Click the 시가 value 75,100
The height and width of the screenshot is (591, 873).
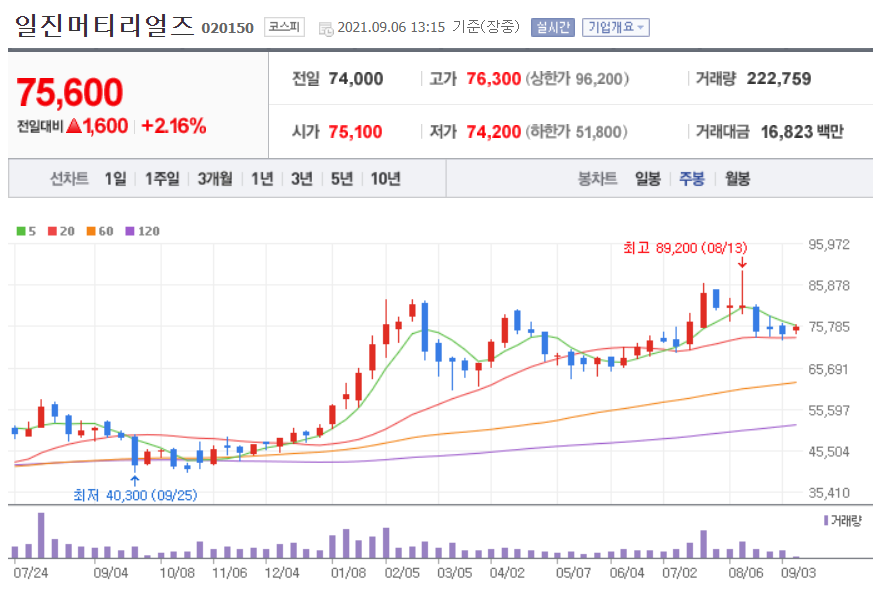pos(355,132)
